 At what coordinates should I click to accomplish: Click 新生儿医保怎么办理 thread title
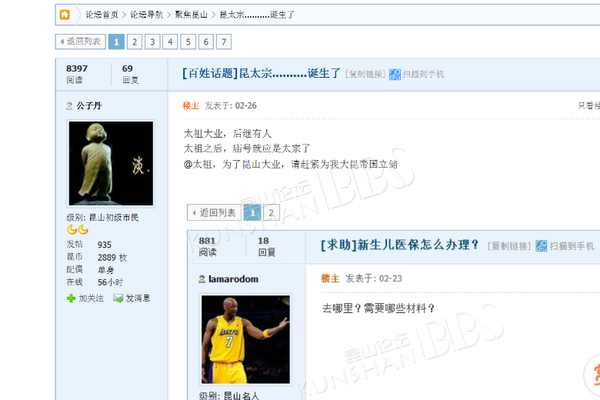pos(418,245)
